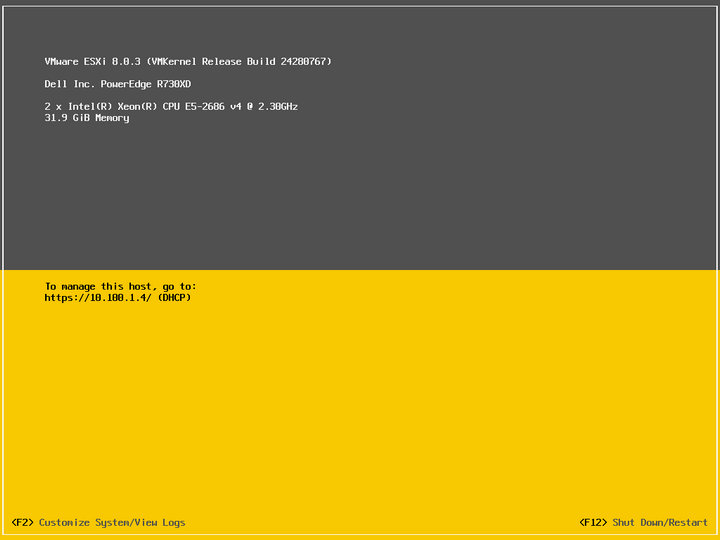Click the "2 x" CPU count prefix
Viewport: 720px width, 540px height.
(x=52, y=106)
